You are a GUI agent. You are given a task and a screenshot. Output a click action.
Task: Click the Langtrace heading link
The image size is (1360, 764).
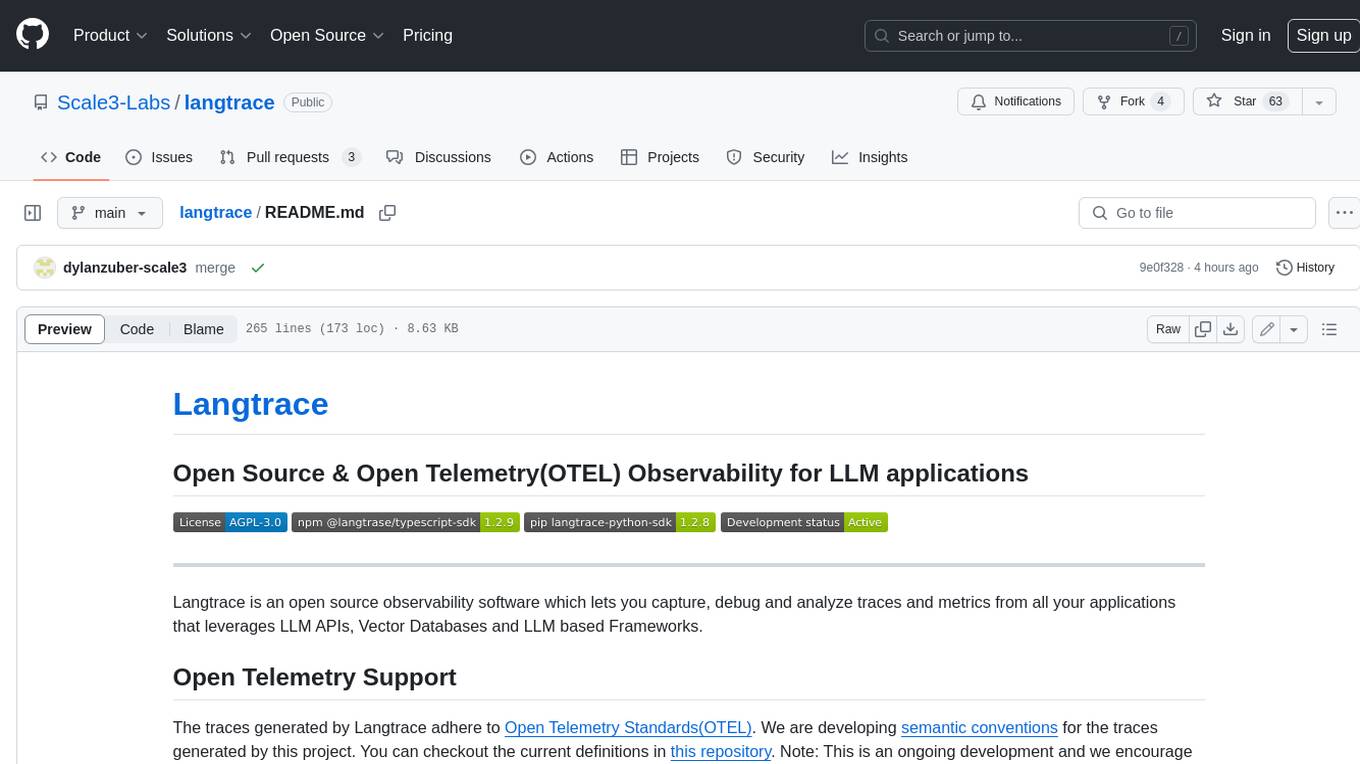click(250, 404)
